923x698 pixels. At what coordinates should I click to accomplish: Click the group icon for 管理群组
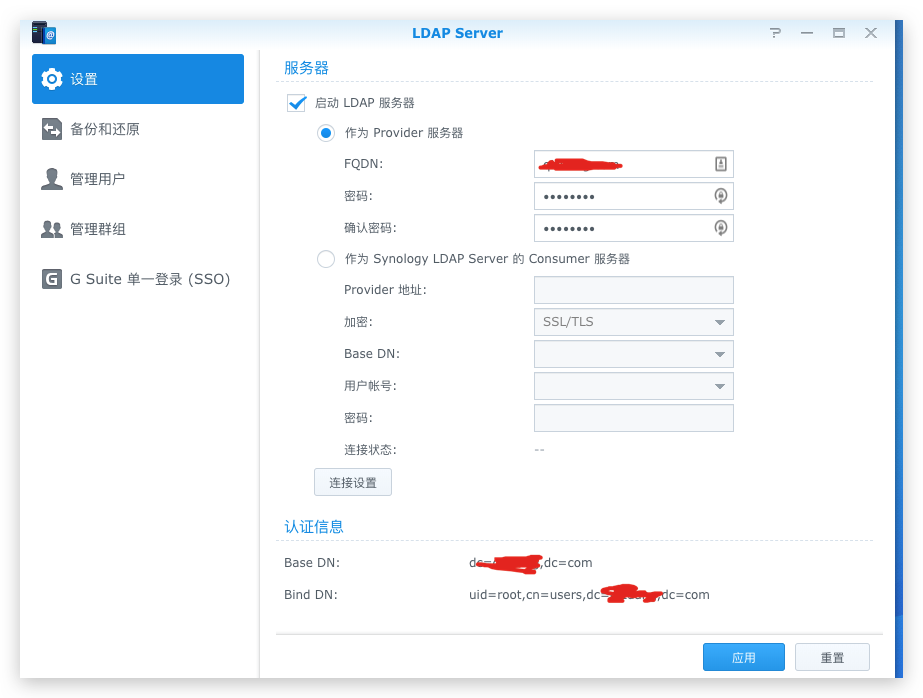(52, 229)
